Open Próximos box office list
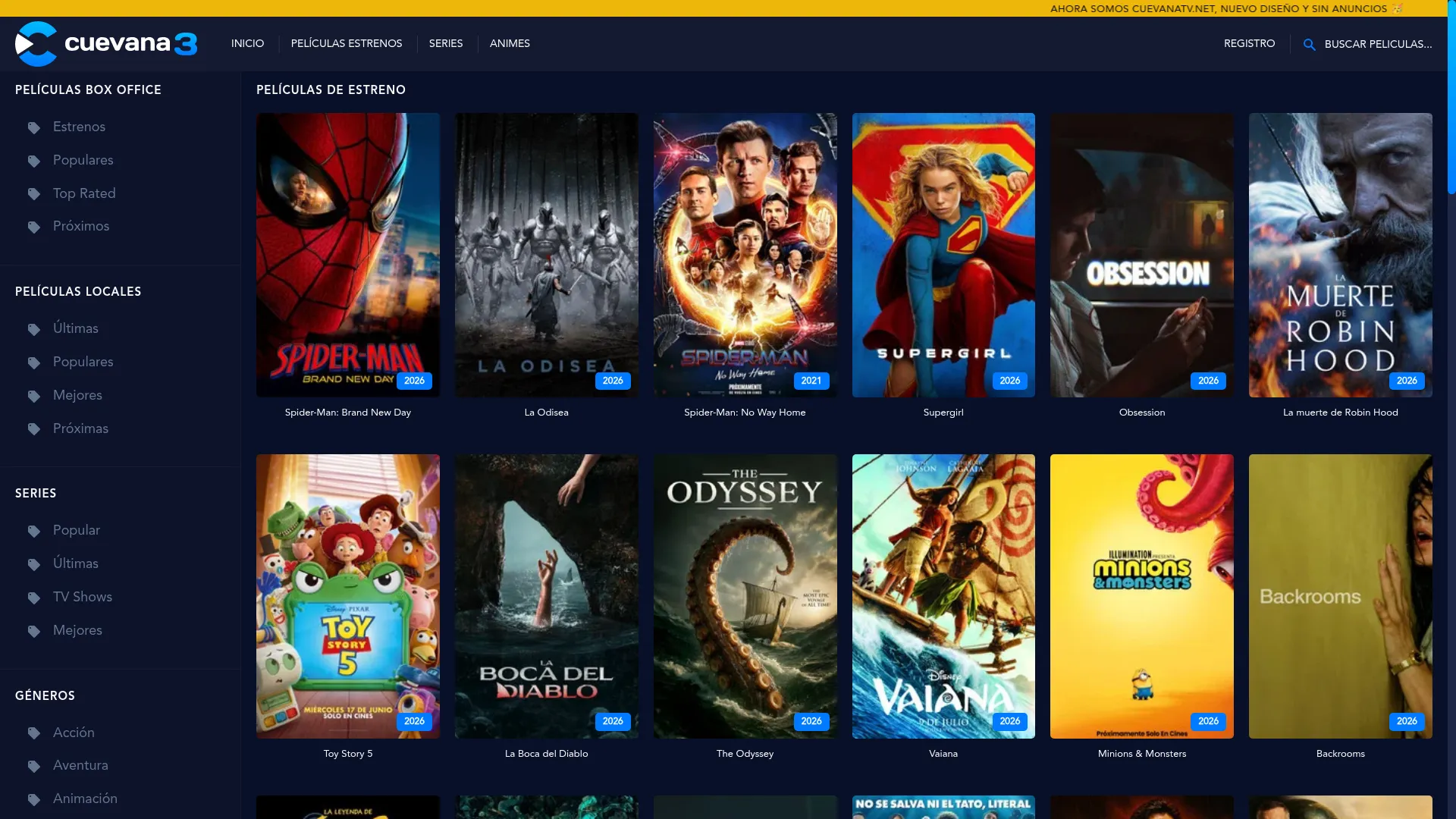Screen dimensions: 1456x819 tap(81, 226)
